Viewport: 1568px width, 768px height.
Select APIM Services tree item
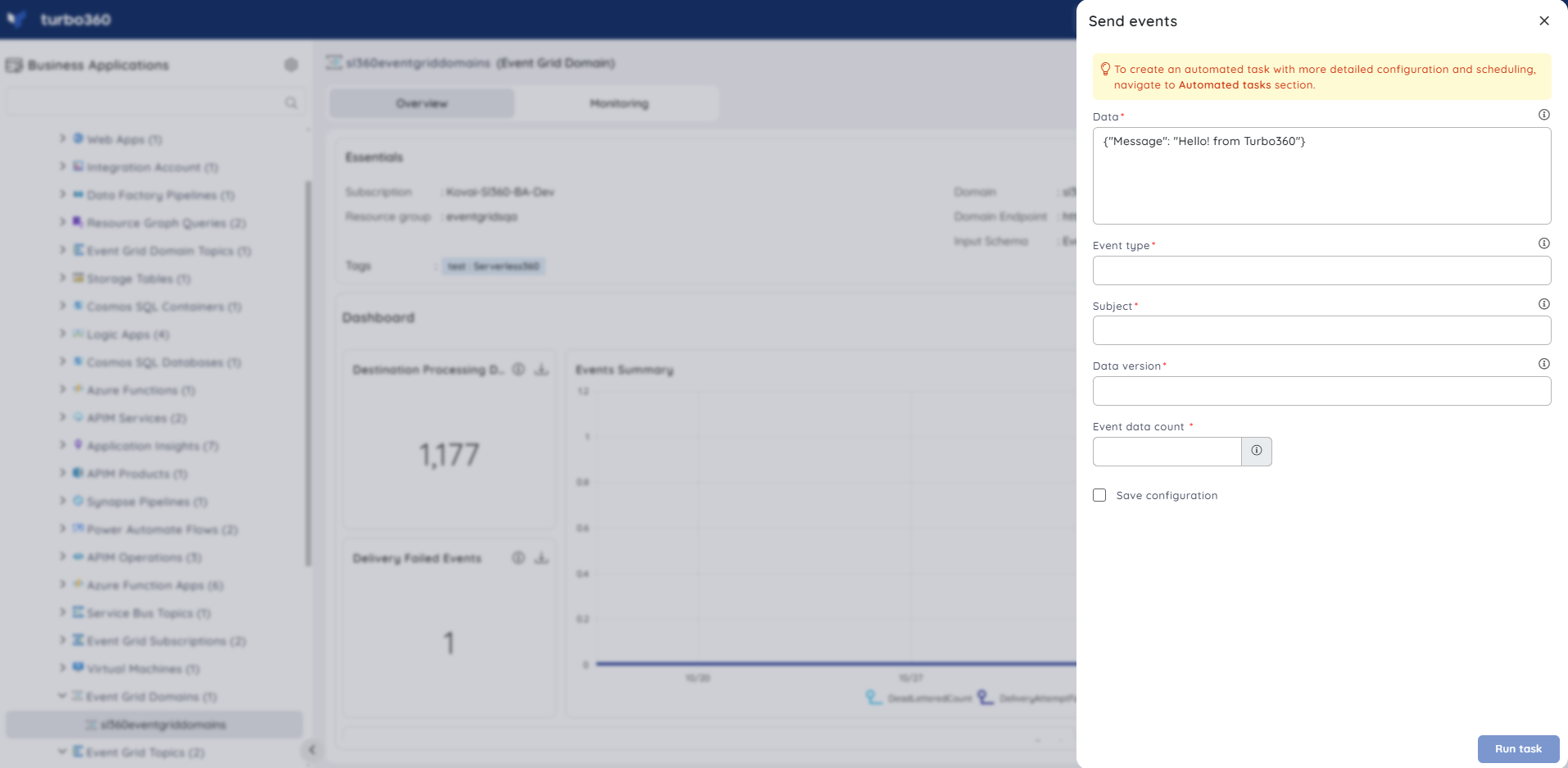(x=137, y=418)
